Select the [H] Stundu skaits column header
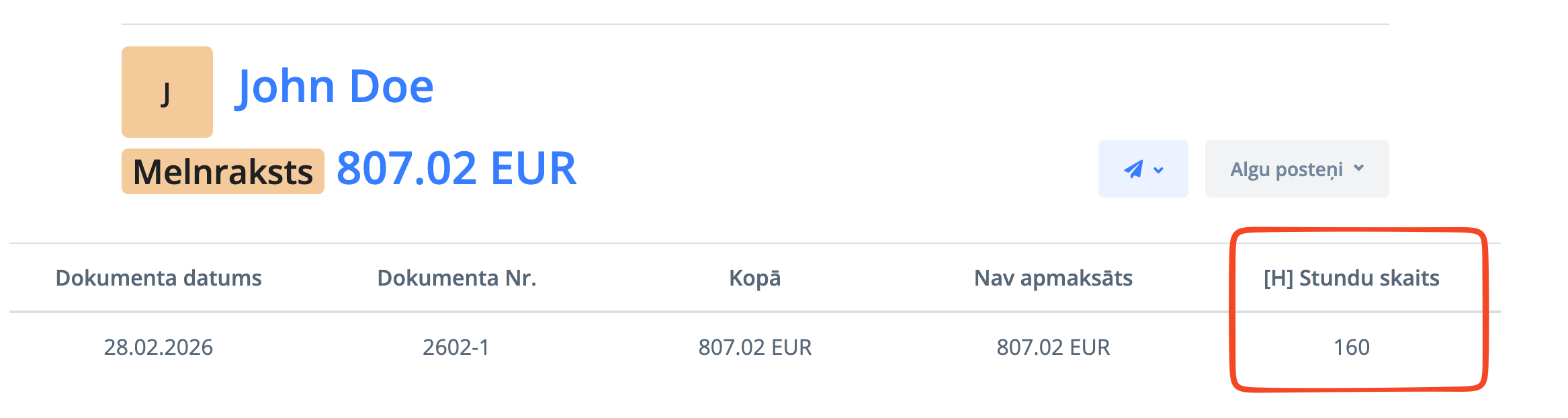The width and height of the screenshot is (1568, 418). point(1351,278)
